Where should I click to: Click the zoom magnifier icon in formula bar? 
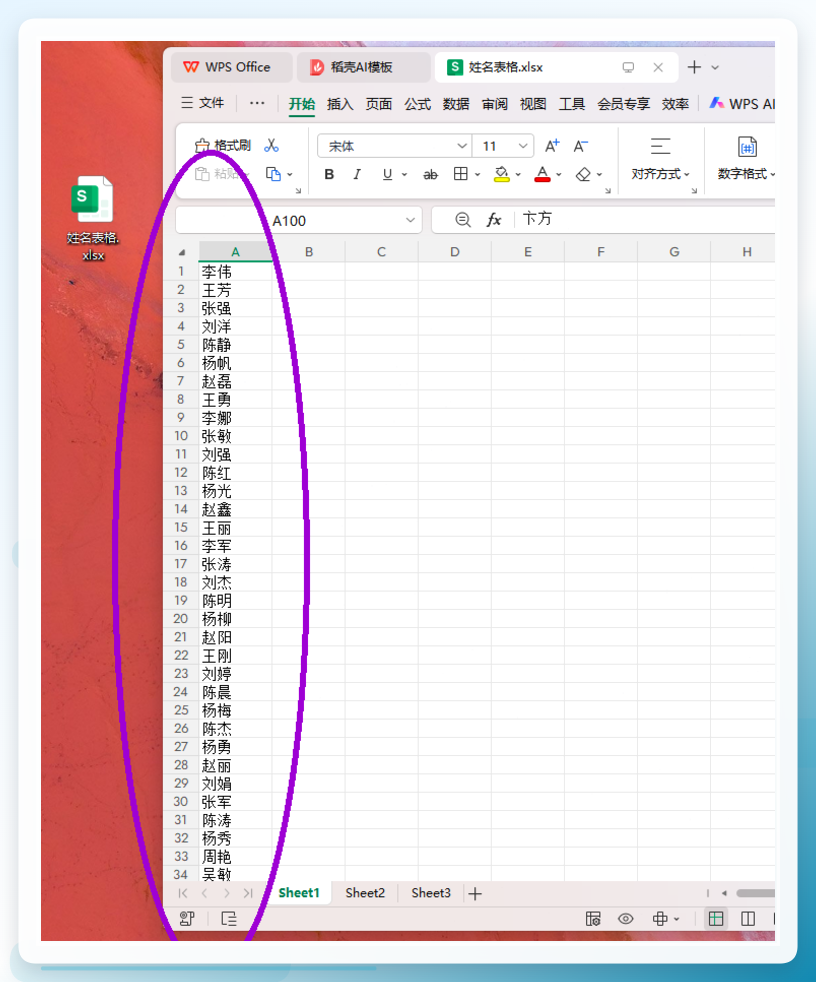[462, 219]
